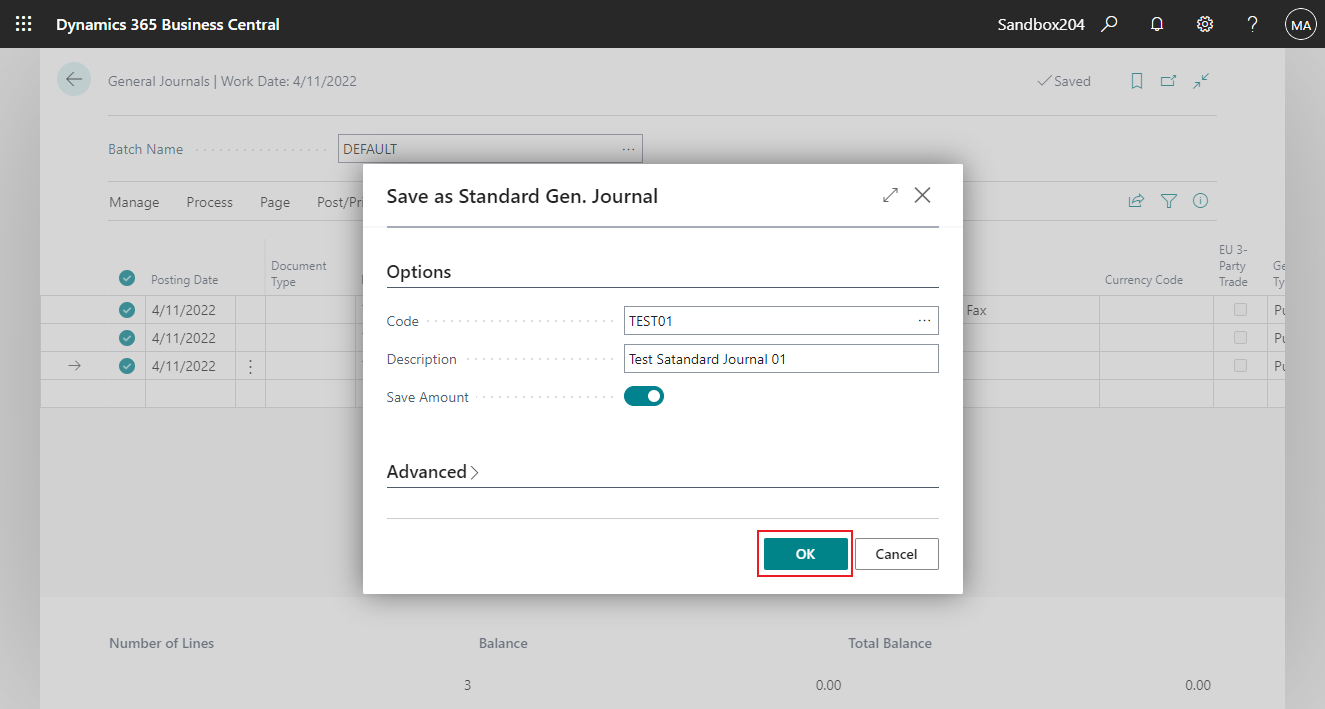Click the bookmark icon in the page header

point(1137,80)
